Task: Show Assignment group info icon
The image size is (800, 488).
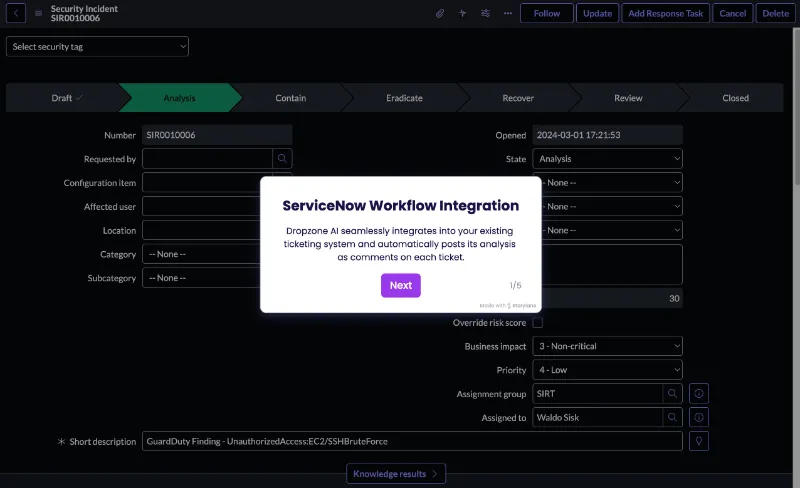Action: coord(699,394)
